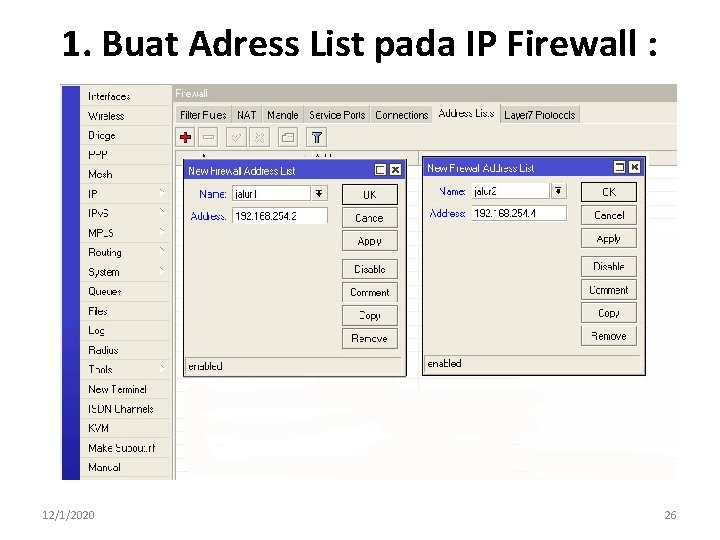Click Cancel in jalur2 dialog

(609, 215)
